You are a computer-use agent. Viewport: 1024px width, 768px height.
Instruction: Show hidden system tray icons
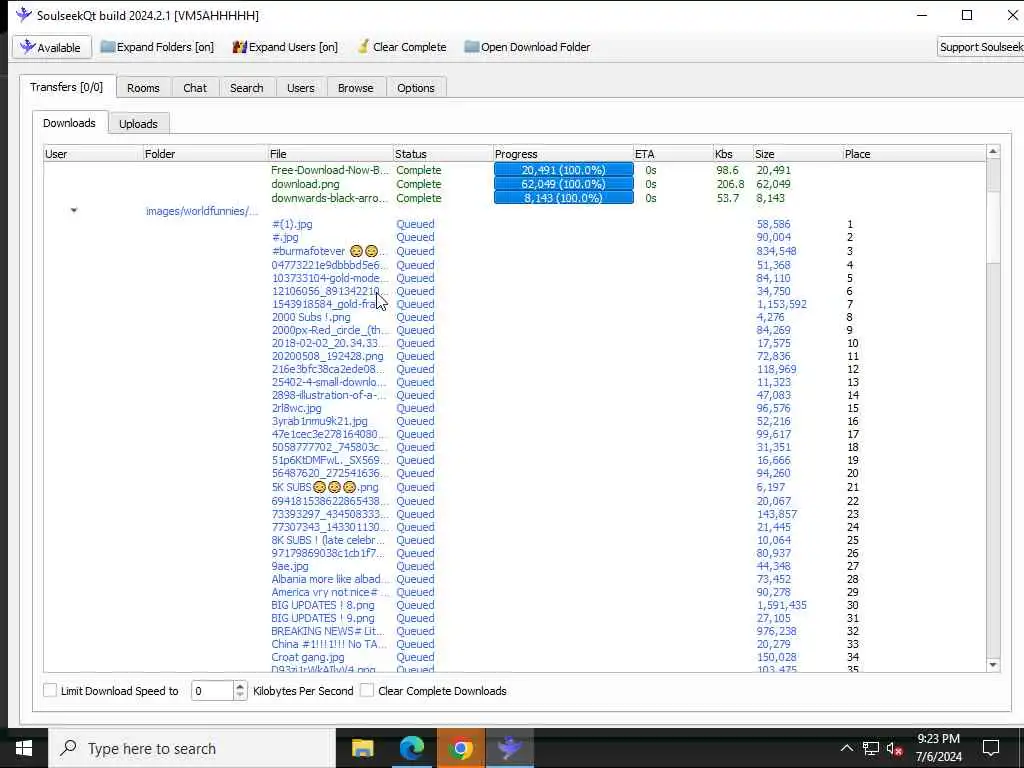click(846, 748)
